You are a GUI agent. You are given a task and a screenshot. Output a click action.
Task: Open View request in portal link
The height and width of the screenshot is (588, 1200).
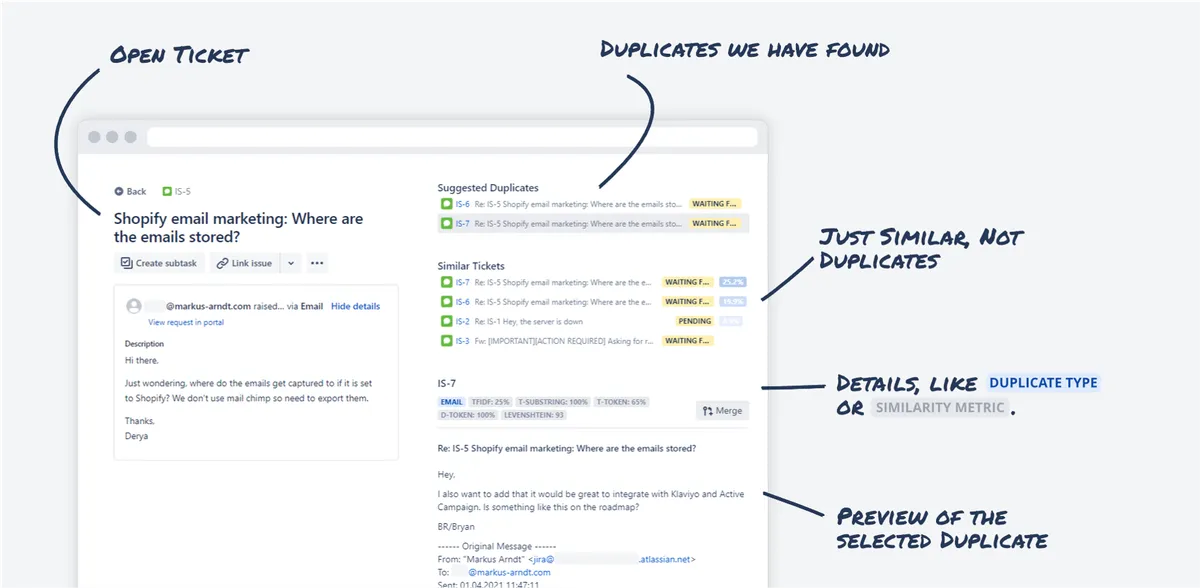[x=186, y=322]
